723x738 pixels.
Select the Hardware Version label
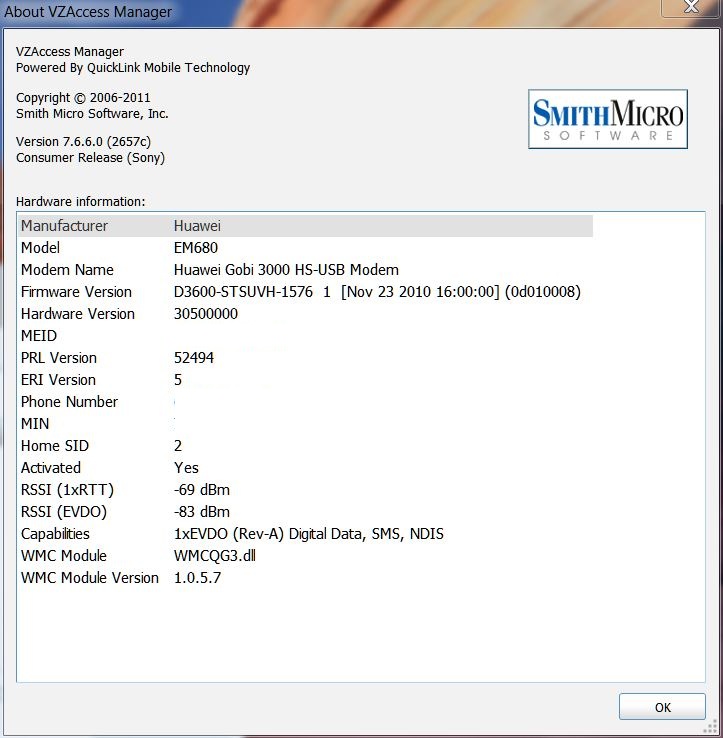tap(78, 314)
